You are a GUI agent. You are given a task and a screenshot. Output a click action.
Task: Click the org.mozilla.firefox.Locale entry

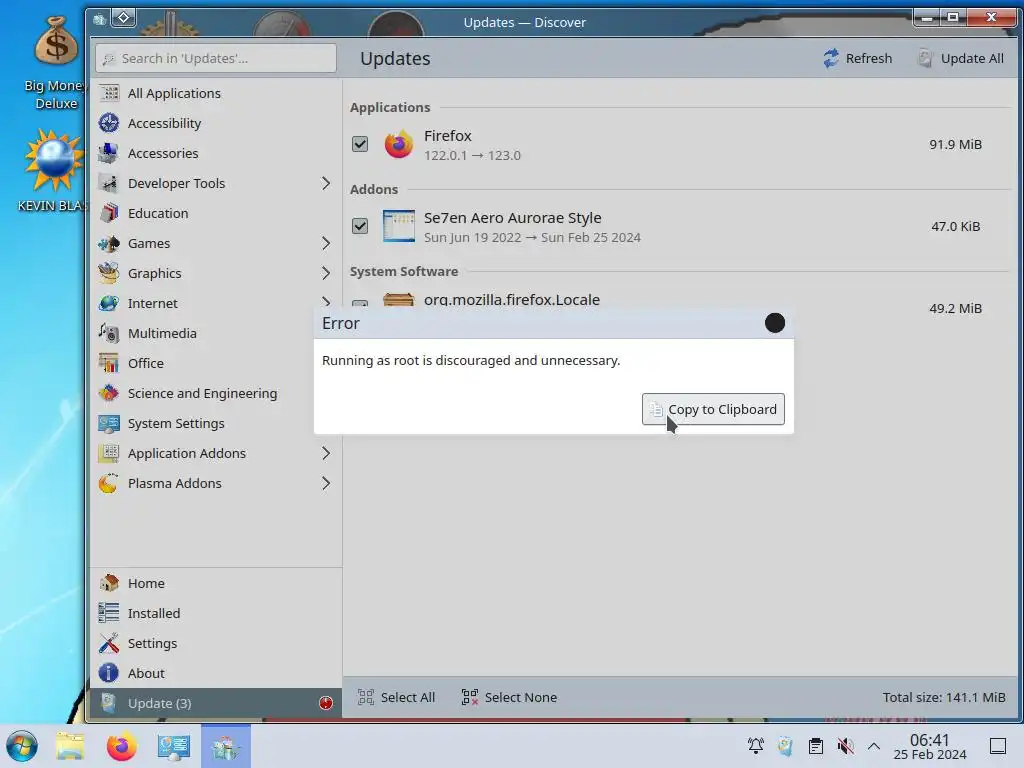click(511, 300)
